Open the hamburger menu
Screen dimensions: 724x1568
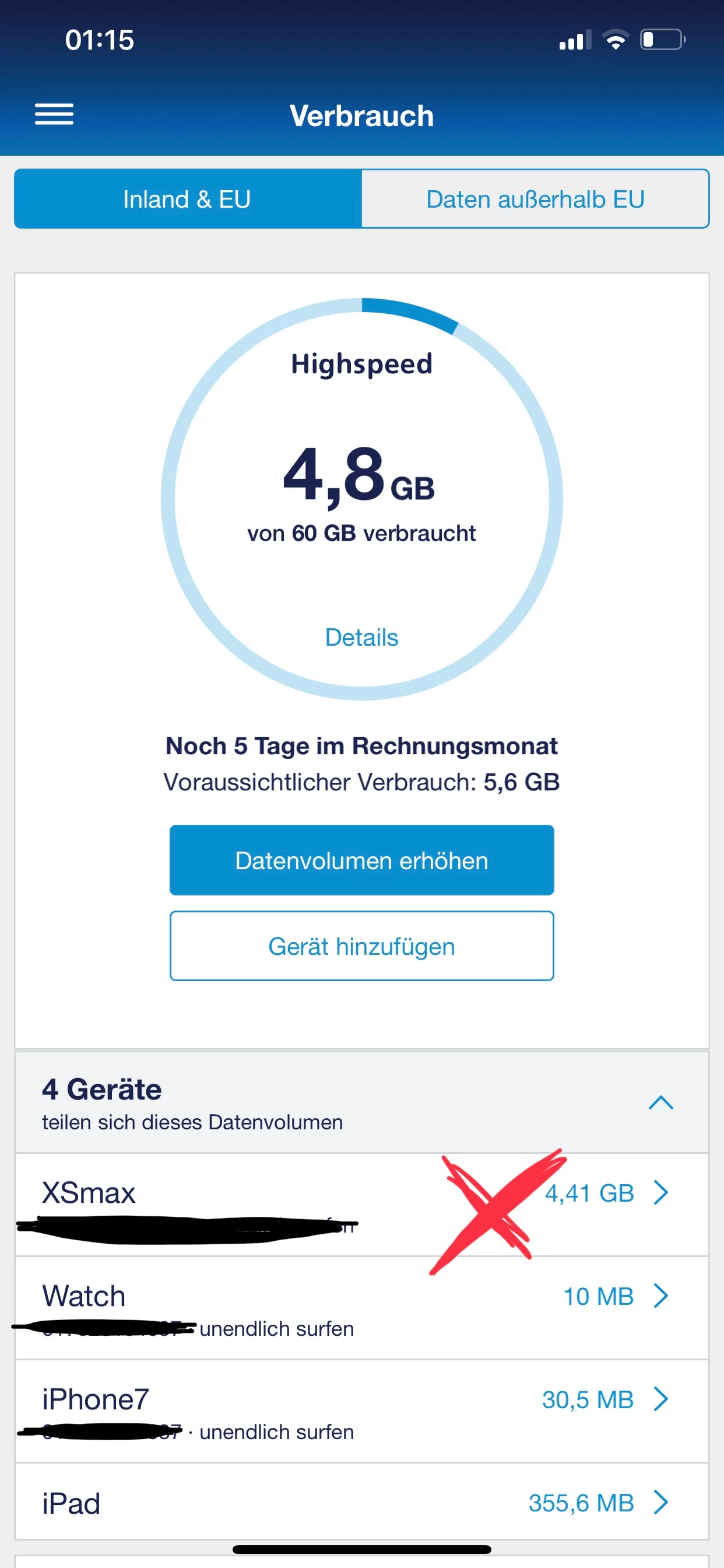pos(54,114)
